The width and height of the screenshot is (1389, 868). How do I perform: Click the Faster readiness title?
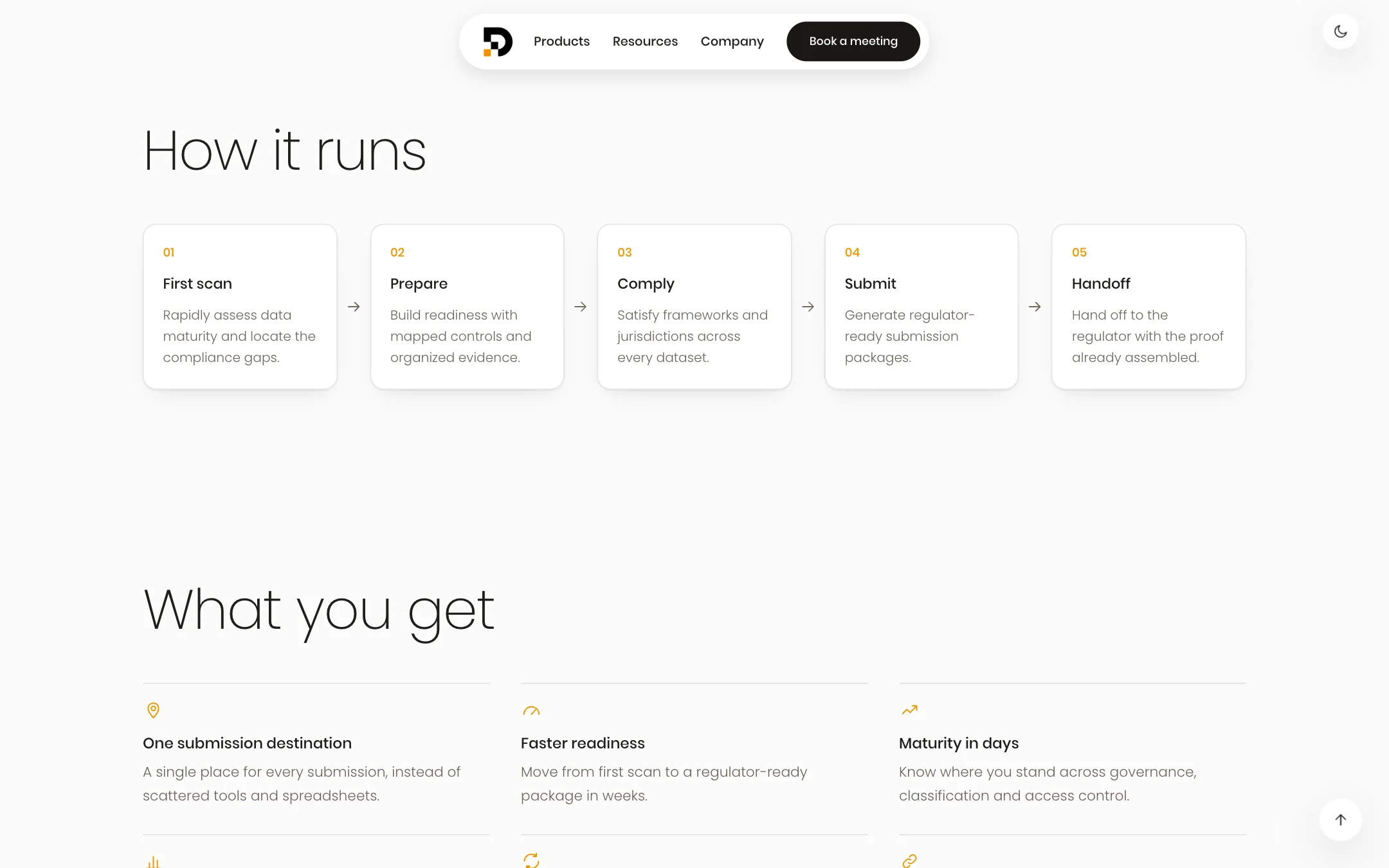[583, 743]
